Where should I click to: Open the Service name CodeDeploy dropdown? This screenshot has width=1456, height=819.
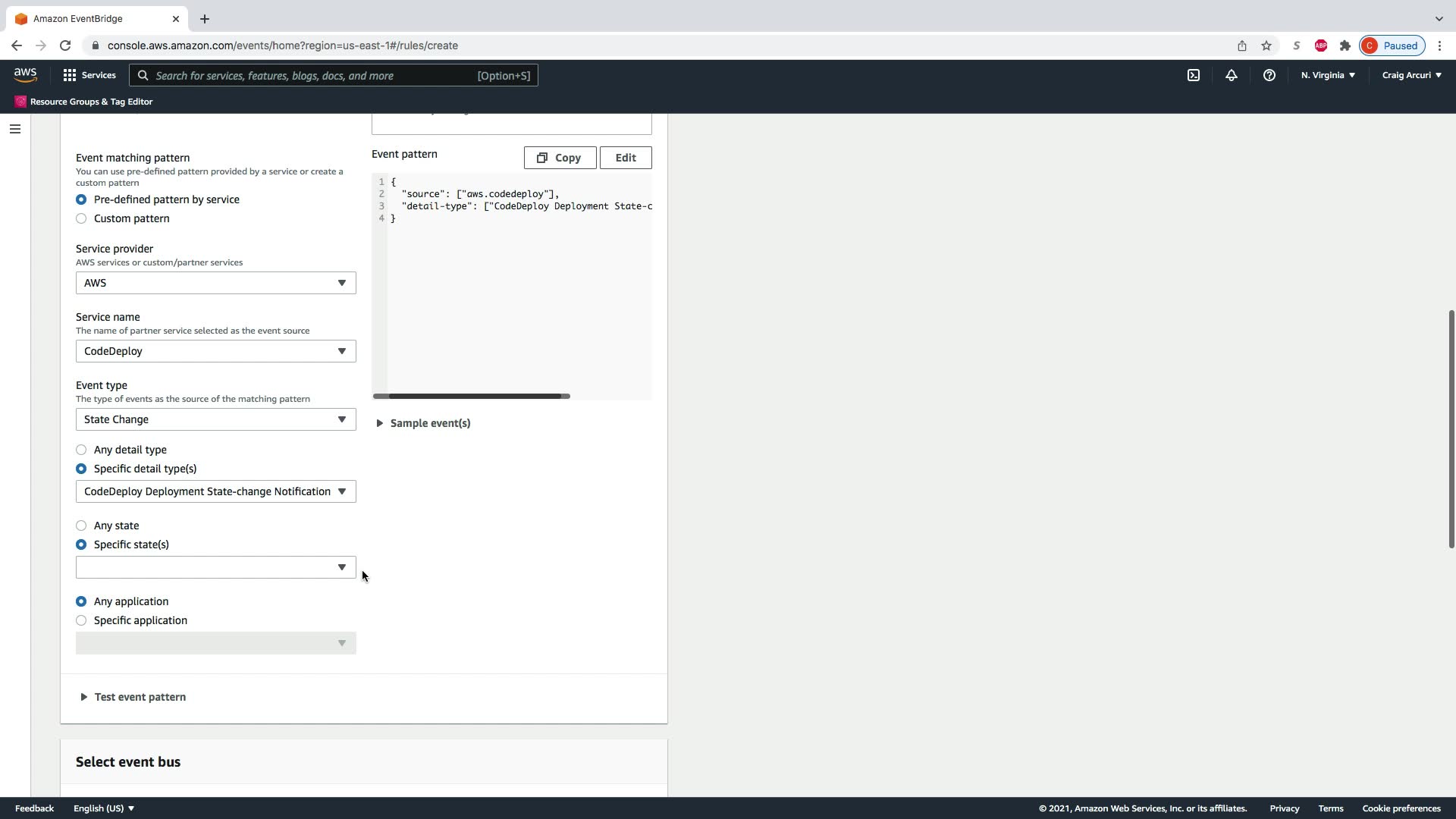click(x=215, y=351)
